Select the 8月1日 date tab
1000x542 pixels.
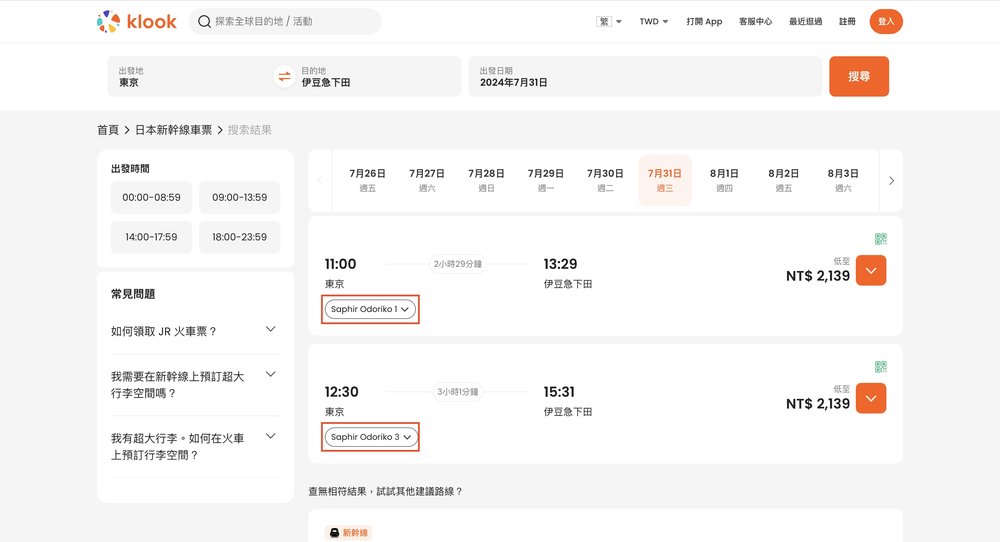pyautogui.click(x=724, y=180)
